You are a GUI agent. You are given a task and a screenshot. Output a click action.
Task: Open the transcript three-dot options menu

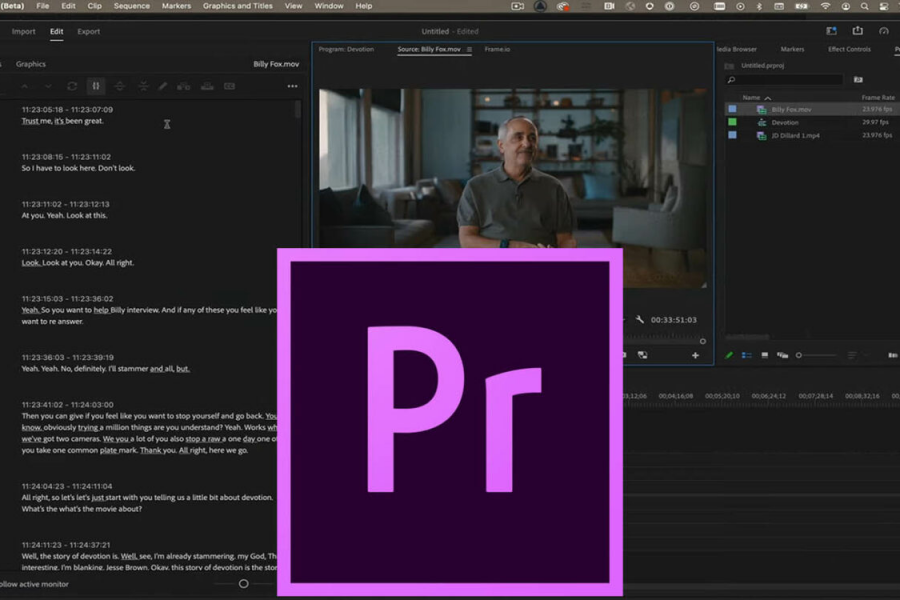(x=292, y=86)
